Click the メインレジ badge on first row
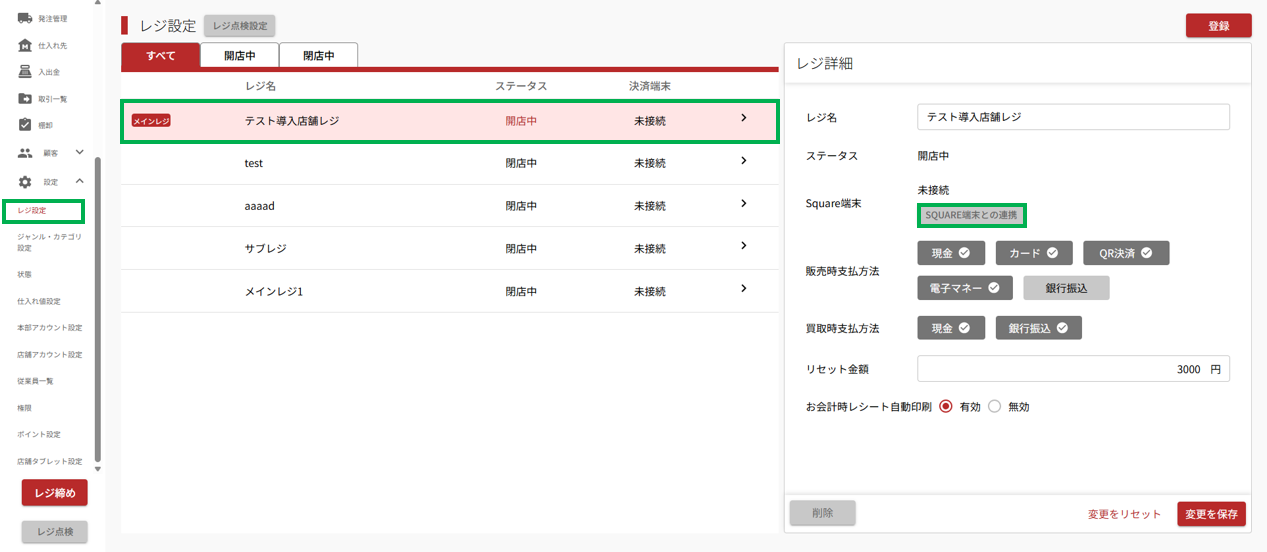Viewport: 1267px width, 552px height. [151, 121]
